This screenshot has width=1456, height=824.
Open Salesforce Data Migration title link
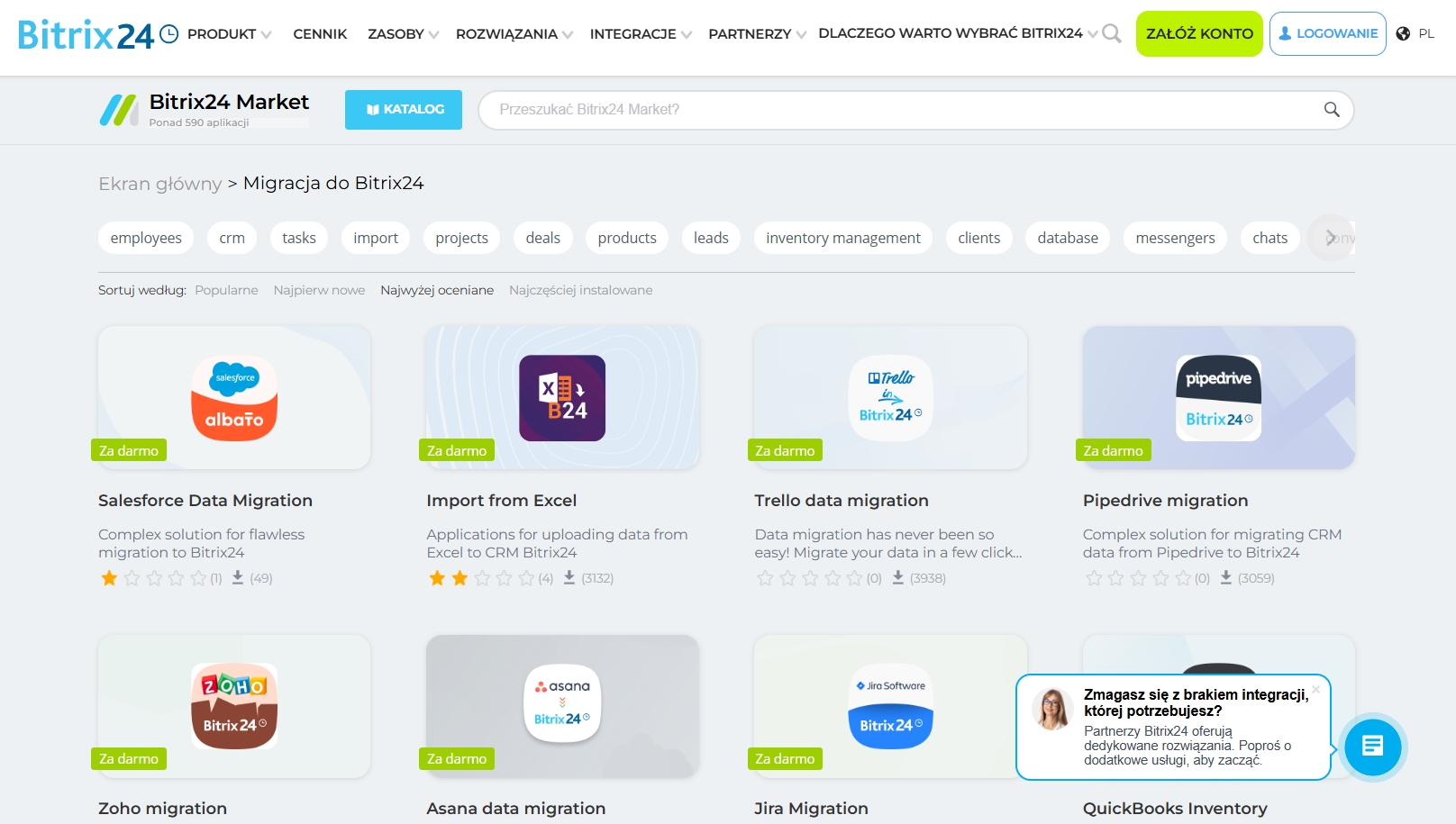tap(205, 501)
